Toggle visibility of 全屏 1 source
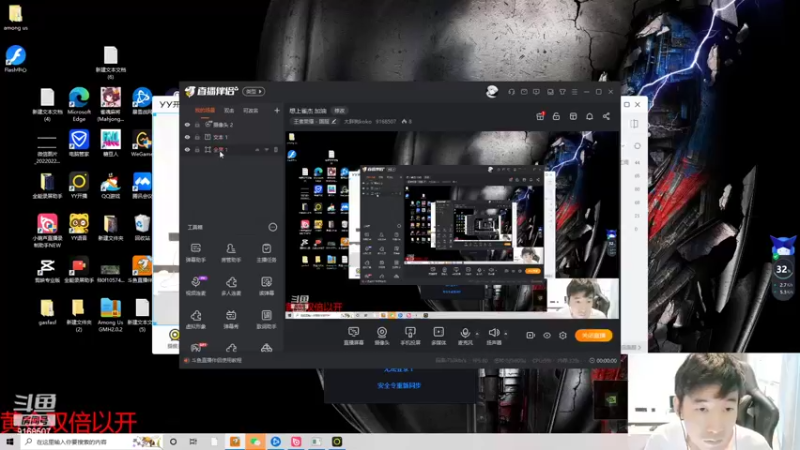 187,150
